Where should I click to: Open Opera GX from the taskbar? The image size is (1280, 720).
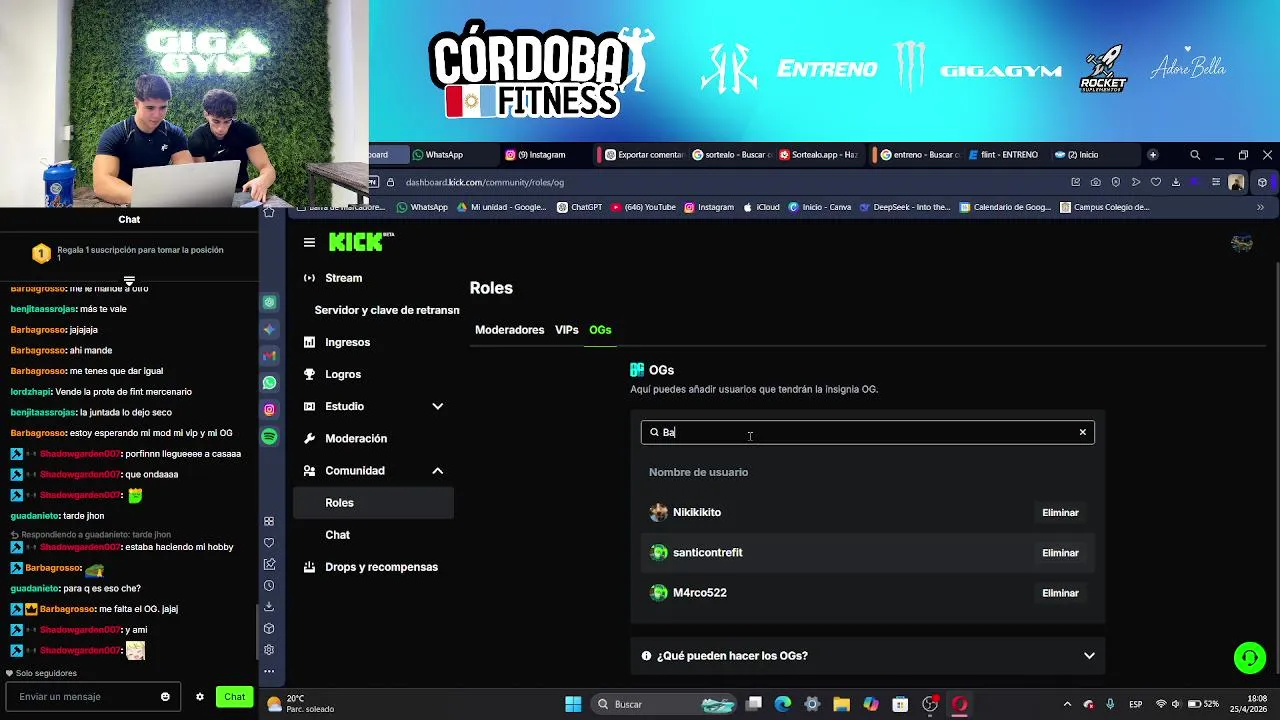959,704
